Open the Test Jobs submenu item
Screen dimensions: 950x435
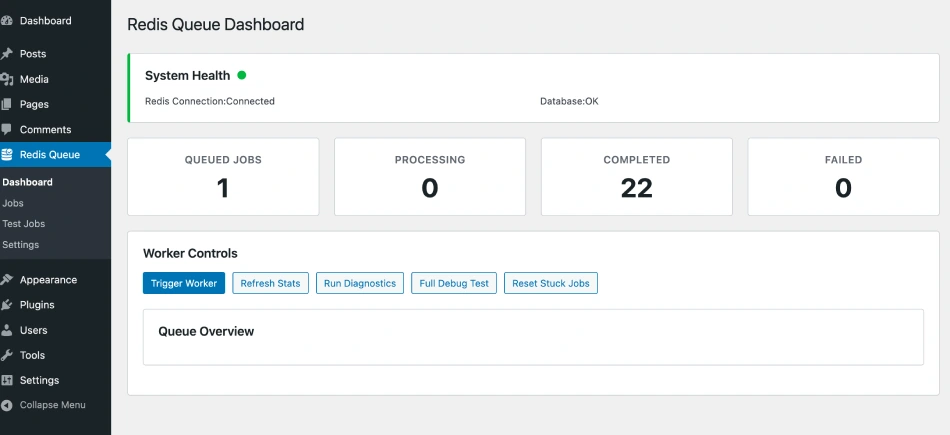24,224
